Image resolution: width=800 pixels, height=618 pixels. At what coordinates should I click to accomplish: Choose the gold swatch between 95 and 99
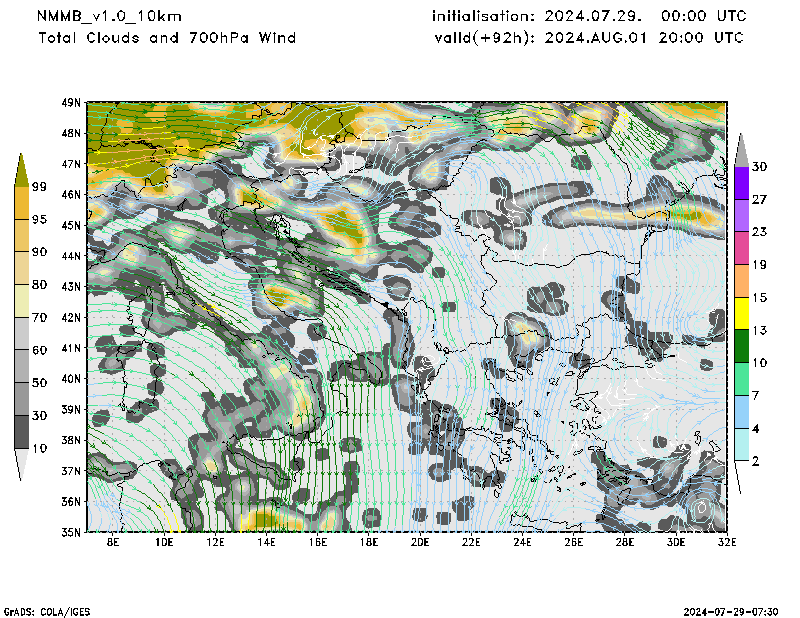(x=22, y=203)
